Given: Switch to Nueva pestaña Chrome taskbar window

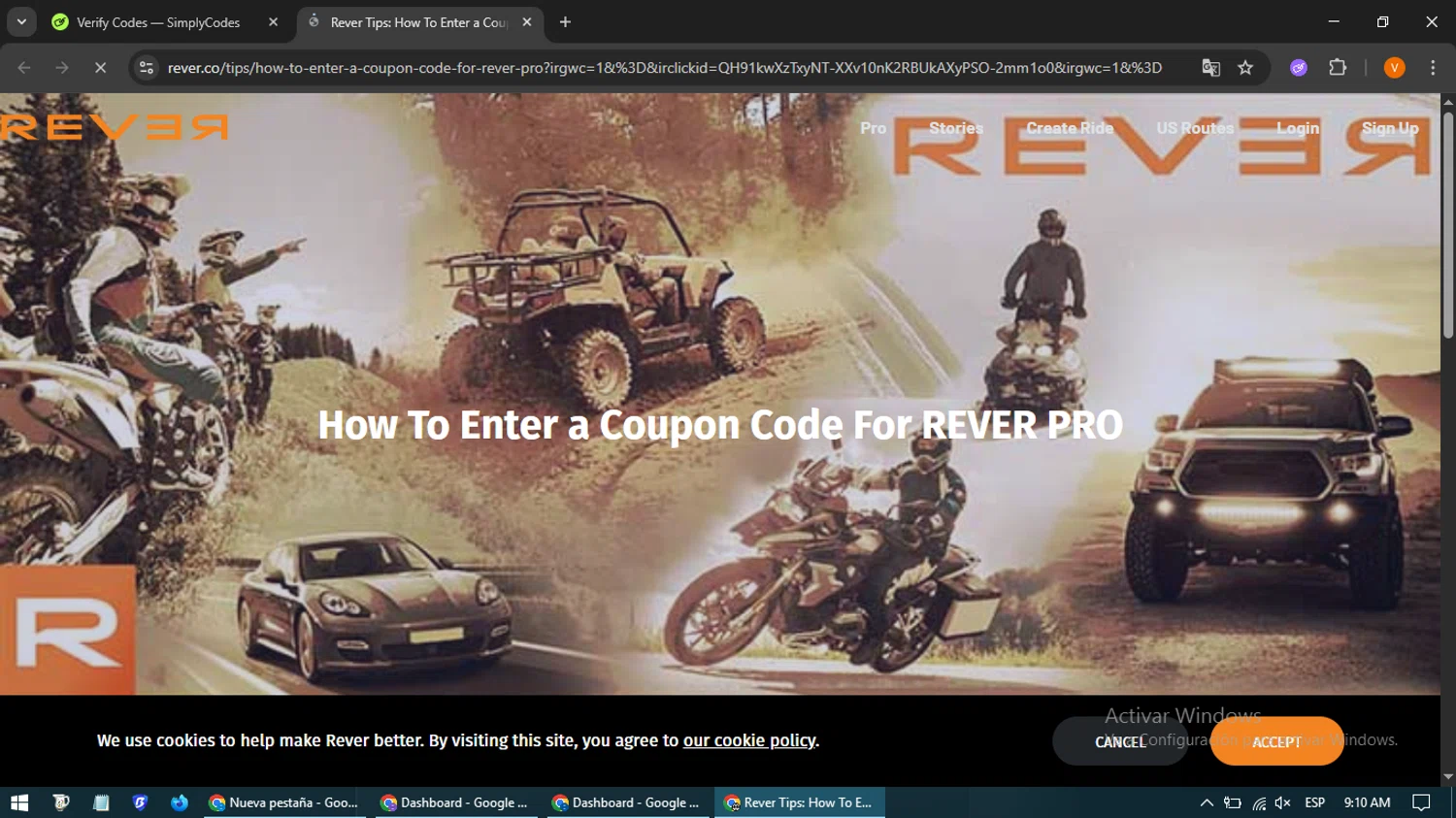Looking at the screenshot, I should [284, 802].
